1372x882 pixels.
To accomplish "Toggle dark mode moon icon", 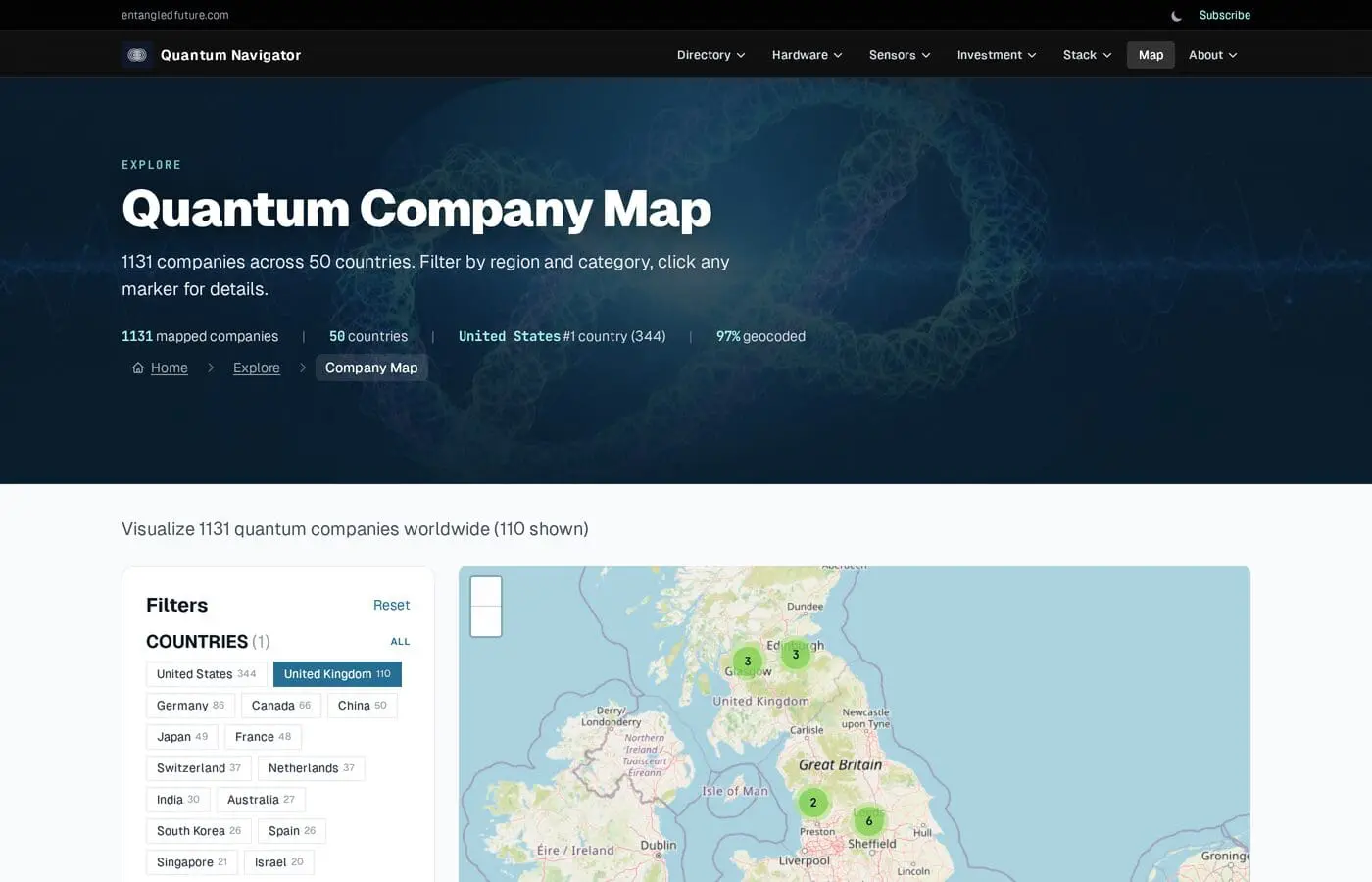I will point(1176,16).
